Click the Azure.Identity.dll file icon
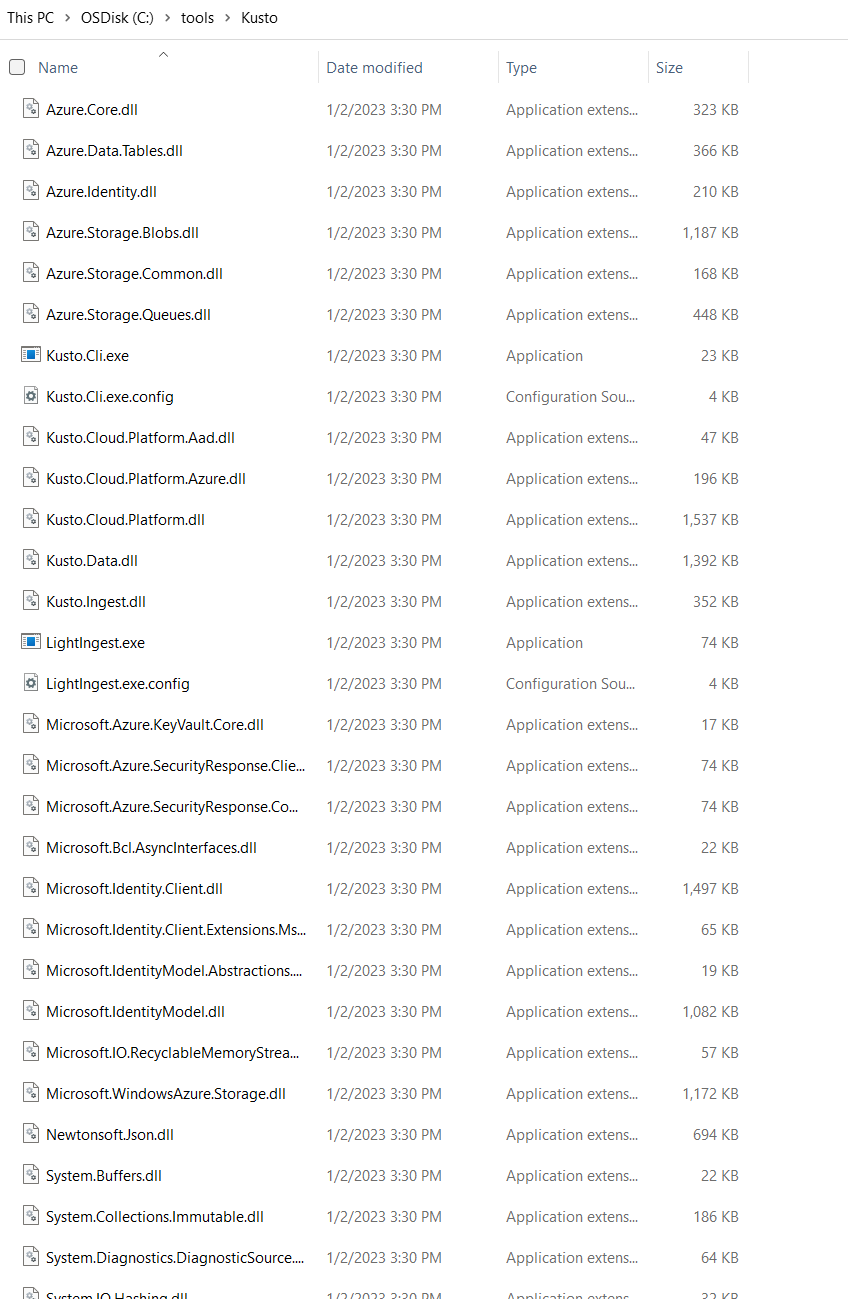 point(30,191)
